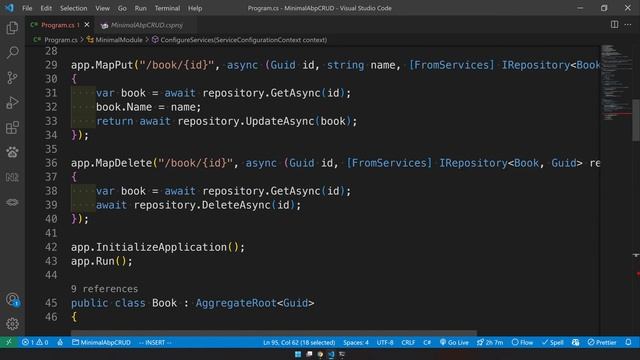Open the 9 references code lens

click(x=104, y=289)
